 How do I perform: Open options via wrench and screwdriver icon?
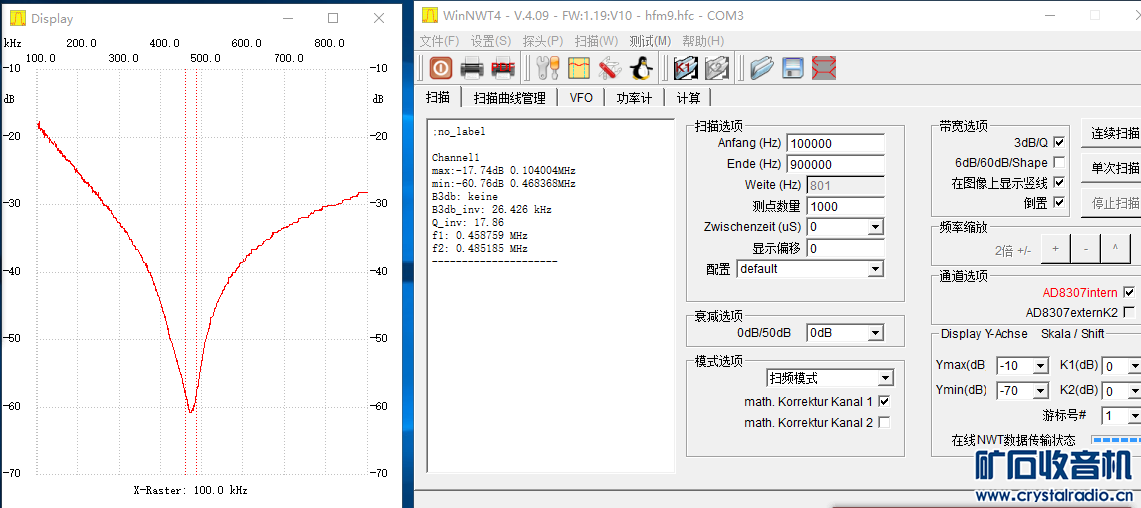pos(548,68)
